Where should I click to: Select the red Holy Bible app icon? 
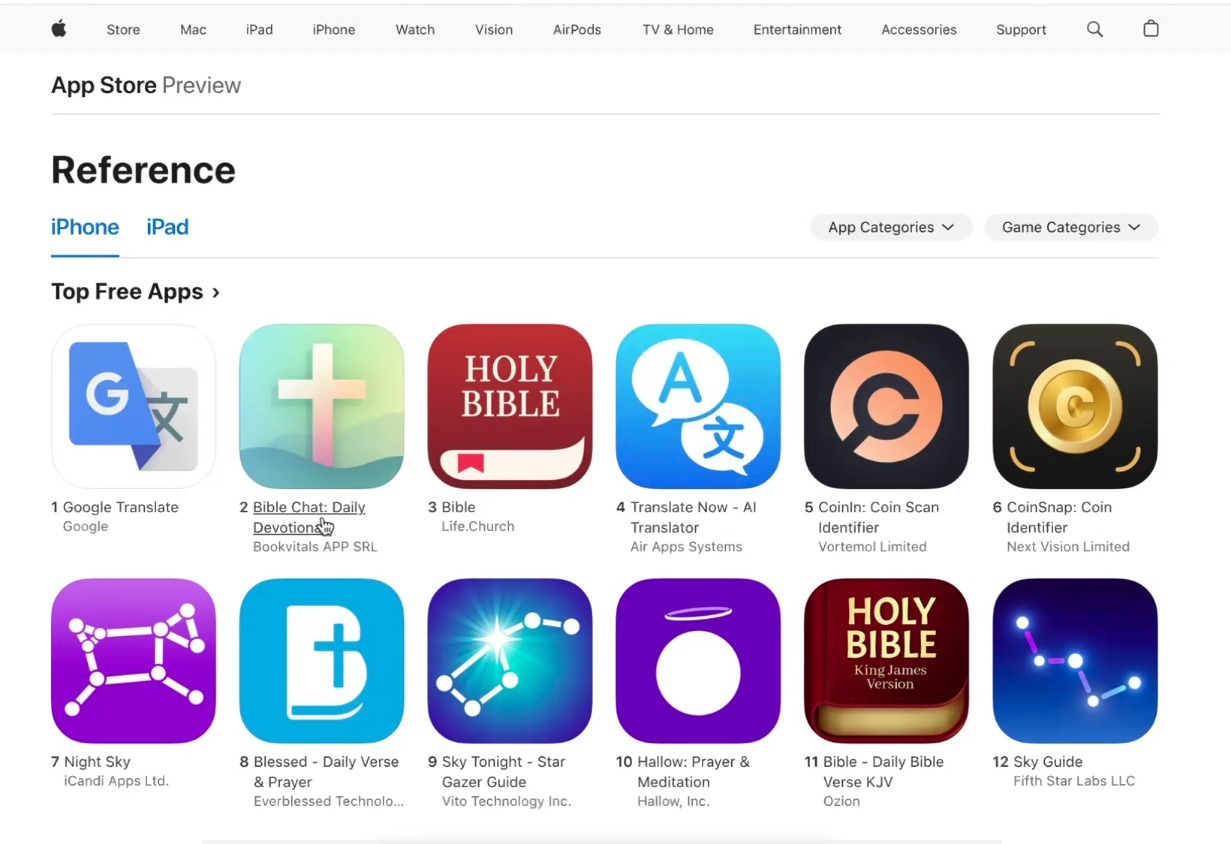tap(510, 406)
